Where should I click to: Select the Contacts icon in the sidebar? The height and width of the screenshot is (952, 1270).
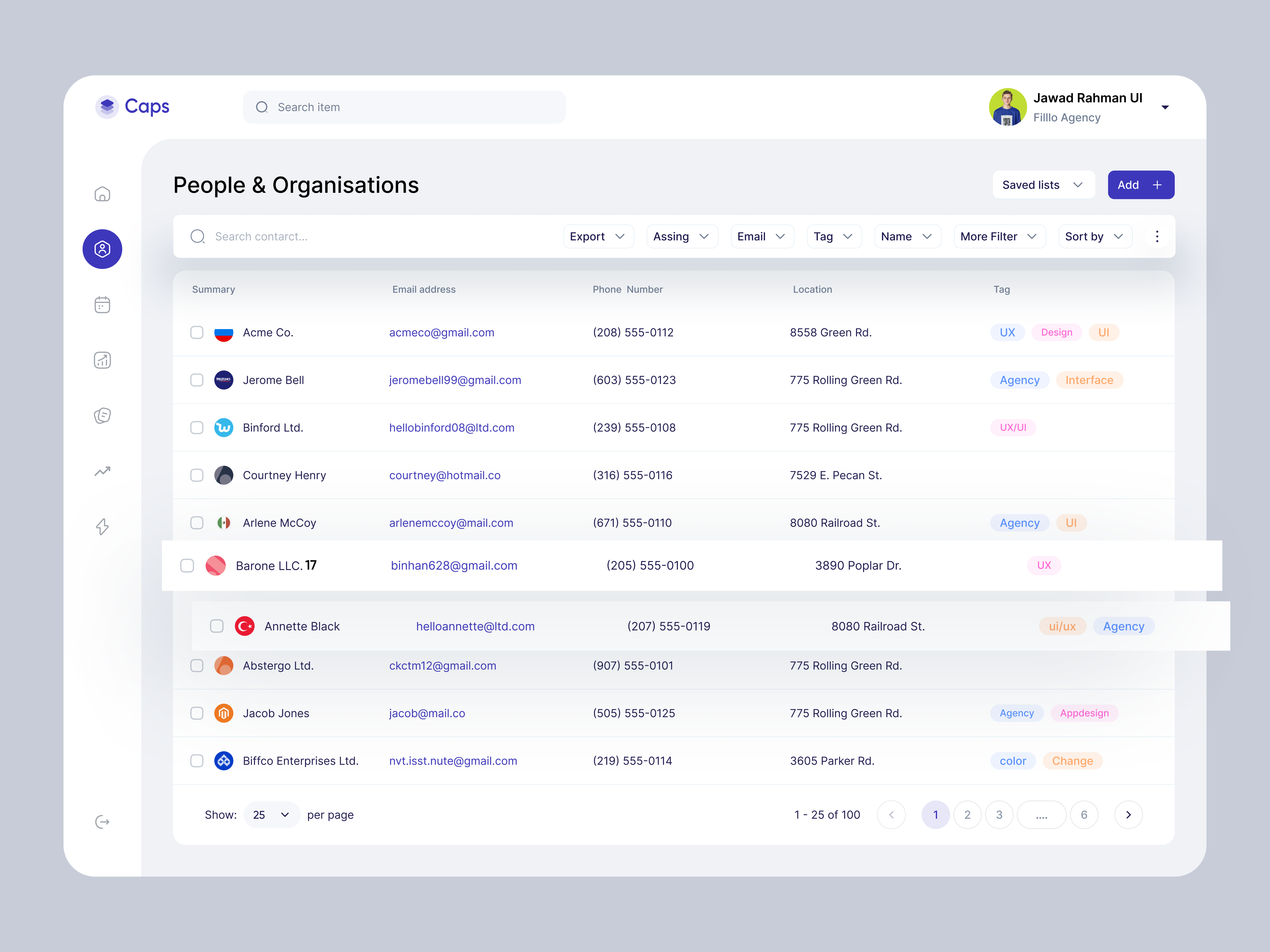click(102, 249)
